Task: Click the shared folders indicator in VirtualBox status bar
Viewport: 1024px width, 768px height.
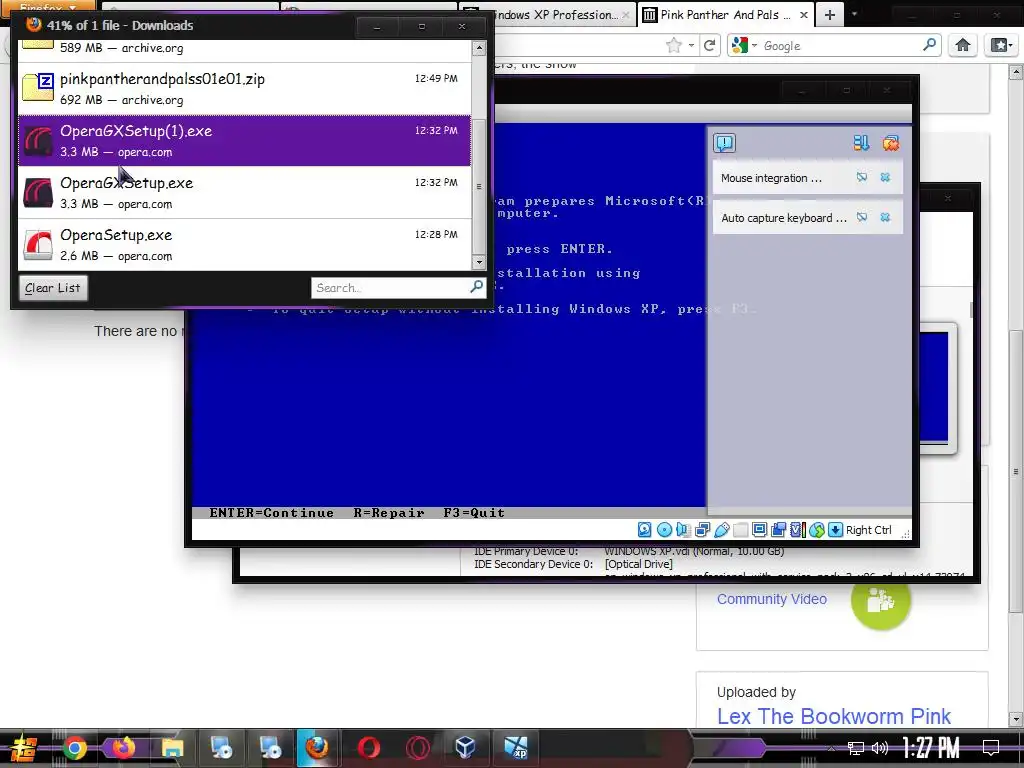Action: coord(741,530)
